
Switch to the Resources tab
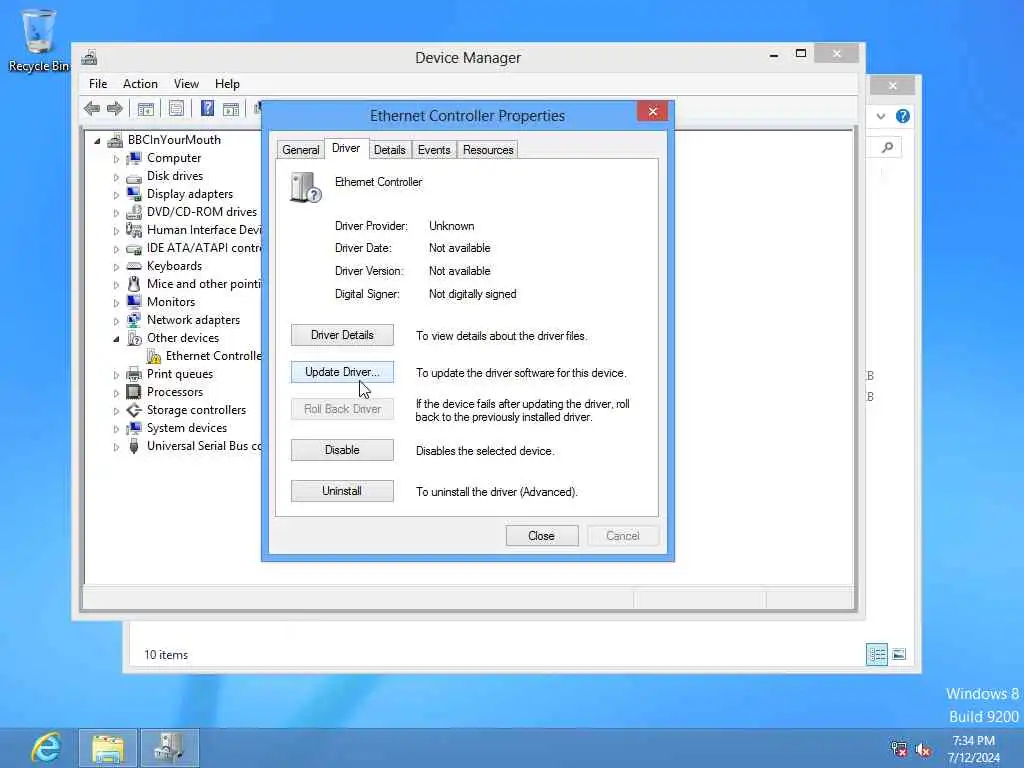click(x=488, y=150)
